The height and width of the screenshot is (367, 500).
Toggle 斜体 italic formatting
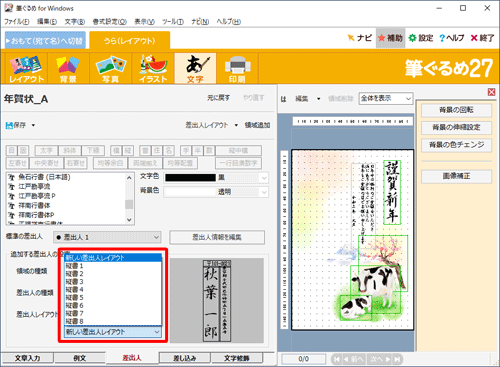pyautogui.click(x=70, y=151)
